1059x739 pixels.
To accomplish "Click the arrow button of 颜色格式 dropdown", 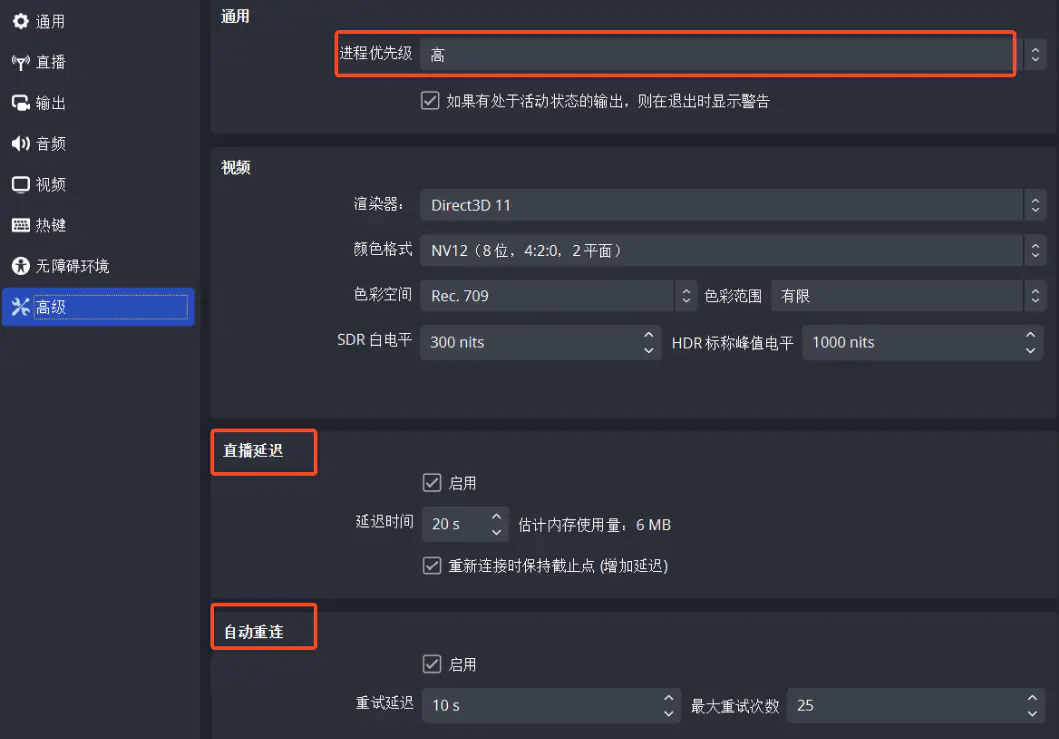I will 1035,251.
